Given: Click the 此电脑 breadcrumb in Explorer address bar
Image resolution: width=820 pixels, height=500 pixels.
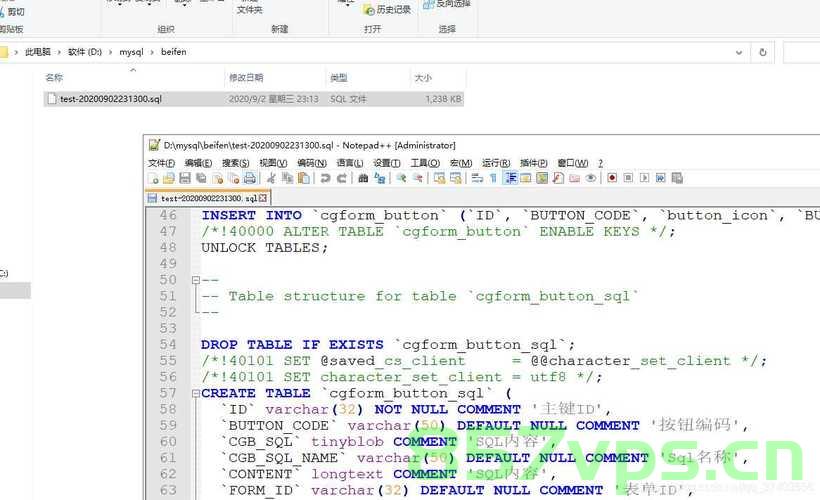Looking at the screenshot, I should [38, 52].
